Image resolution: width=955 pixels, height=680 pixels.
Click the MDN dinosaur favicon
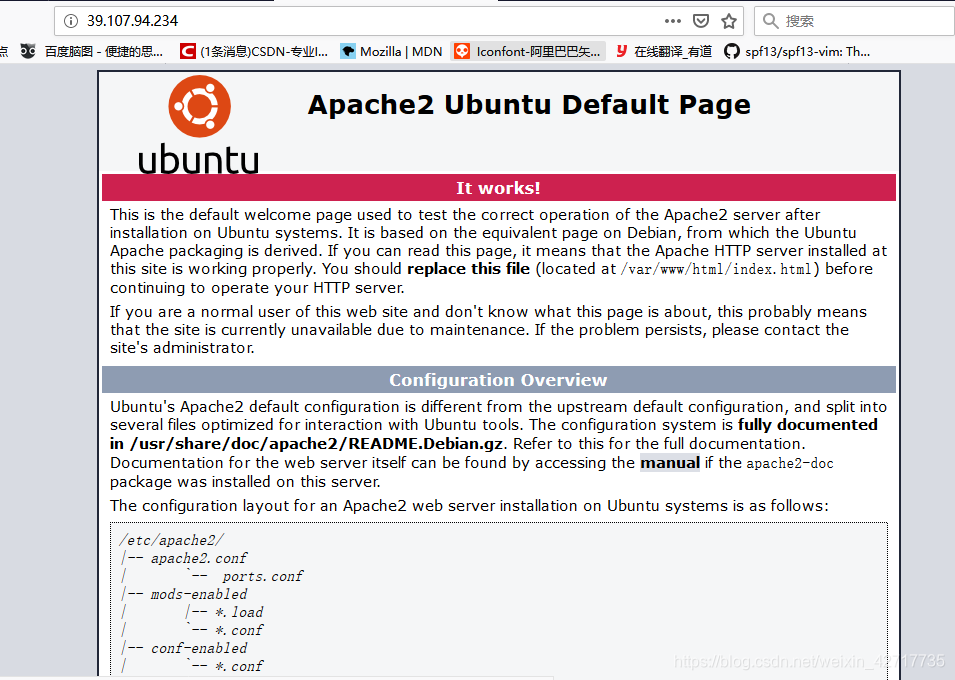coord(348,52)
